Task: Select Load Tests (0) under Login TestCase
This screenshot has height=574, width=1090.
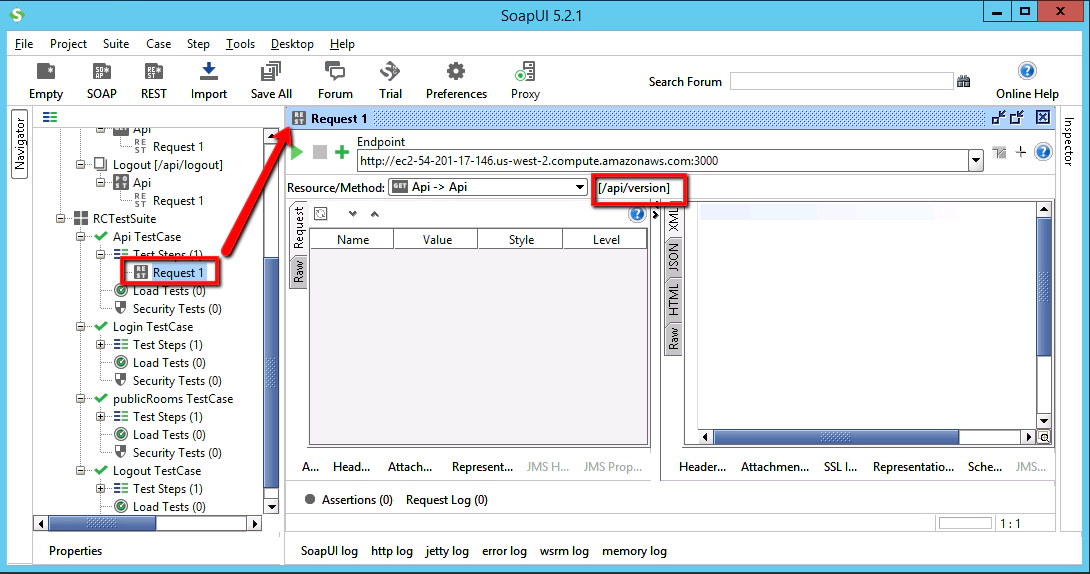Action: (x=169, y=363)
